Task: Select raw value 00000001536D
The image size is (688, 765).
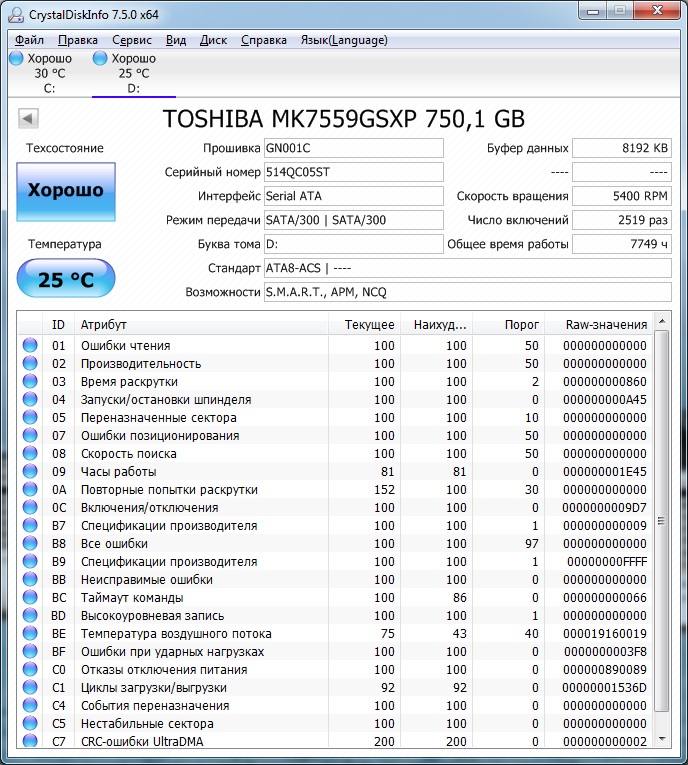Action: (605, 687)
